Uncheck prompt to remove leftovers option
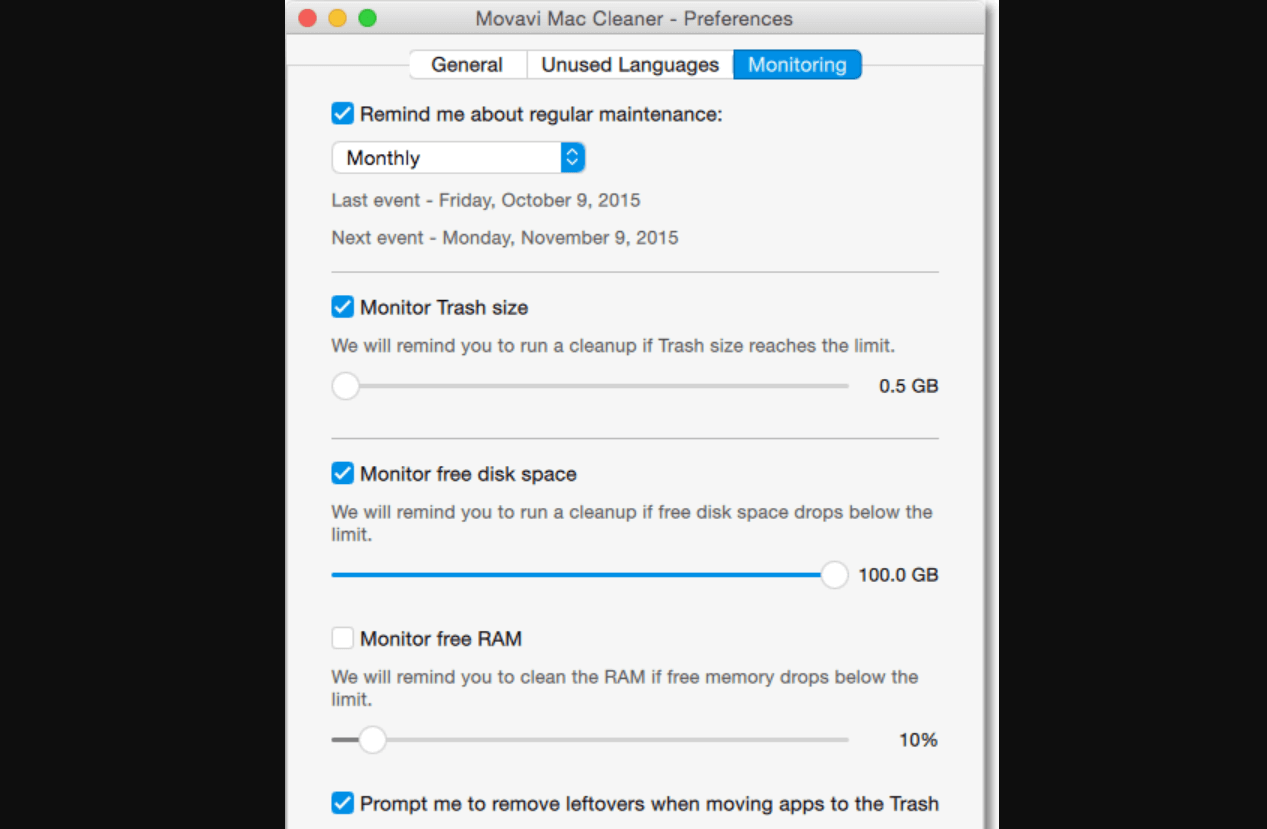This screenshot has width=1267, height=829. point(342,803)
